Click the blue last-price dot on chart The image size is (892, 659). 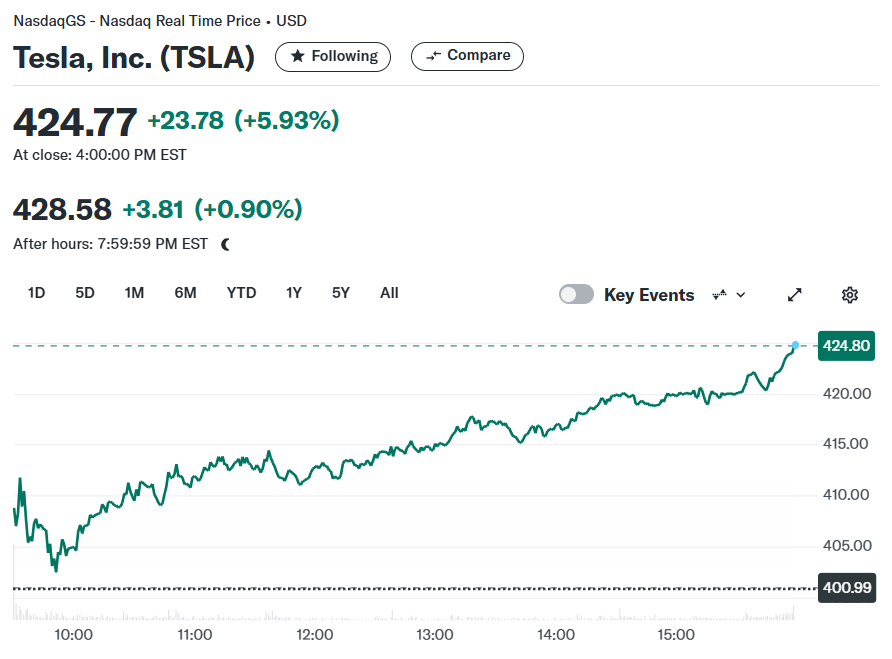[x=795, y=345]
